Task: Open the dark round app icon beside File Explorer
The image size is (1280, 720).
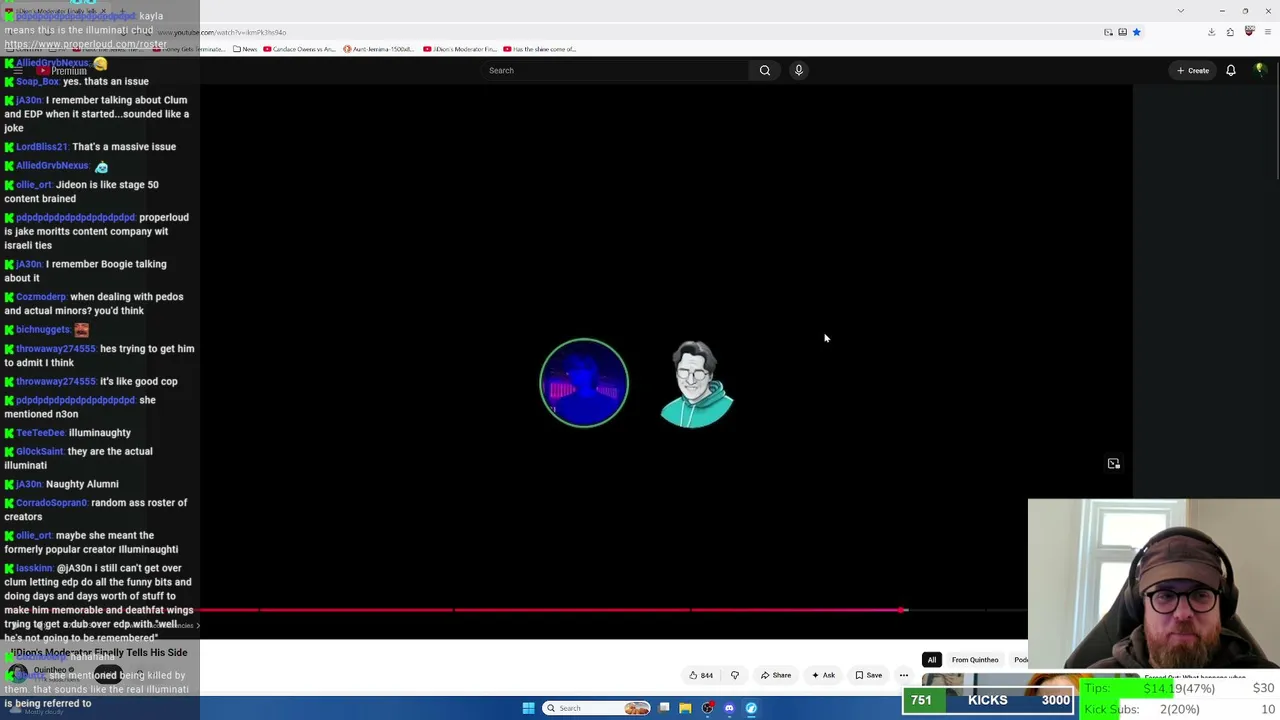Action: coord(708,708)
